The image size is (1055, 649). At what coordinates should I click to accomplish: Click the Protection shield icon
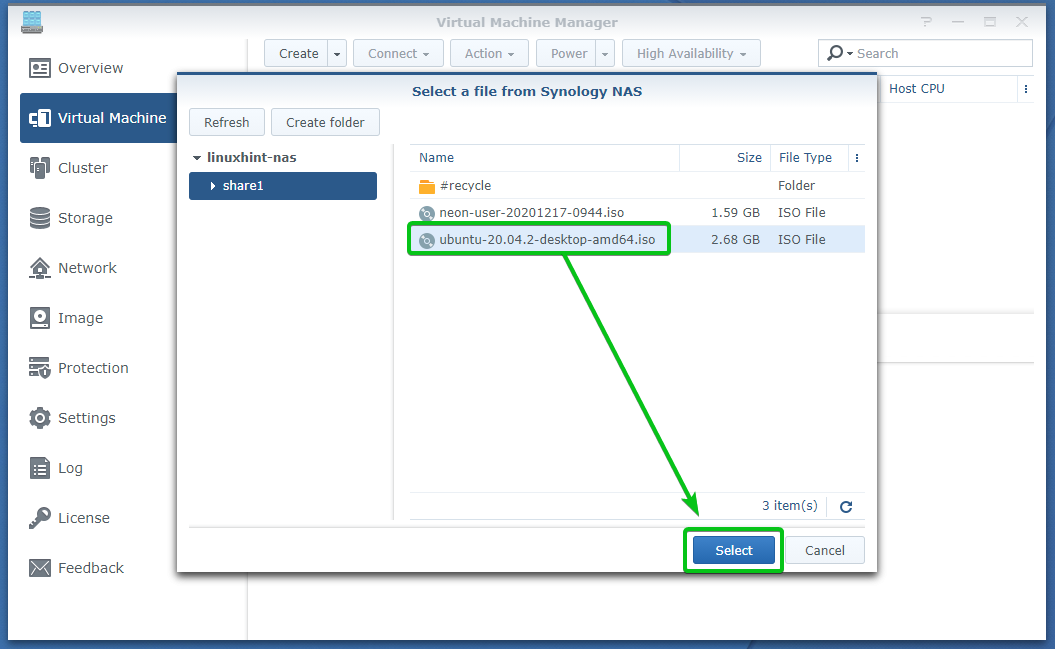coord(40,368)
